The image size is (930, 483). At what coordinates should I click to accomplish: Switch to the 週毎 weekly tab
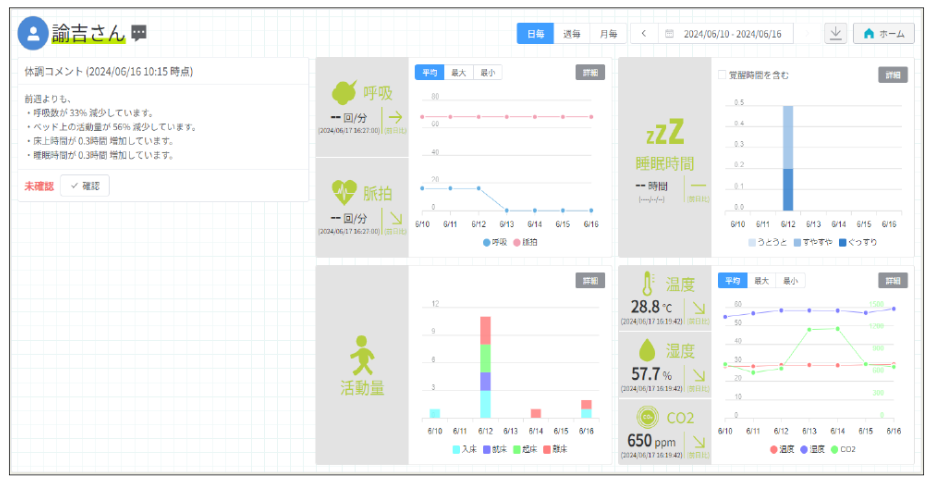pos(572,33)
